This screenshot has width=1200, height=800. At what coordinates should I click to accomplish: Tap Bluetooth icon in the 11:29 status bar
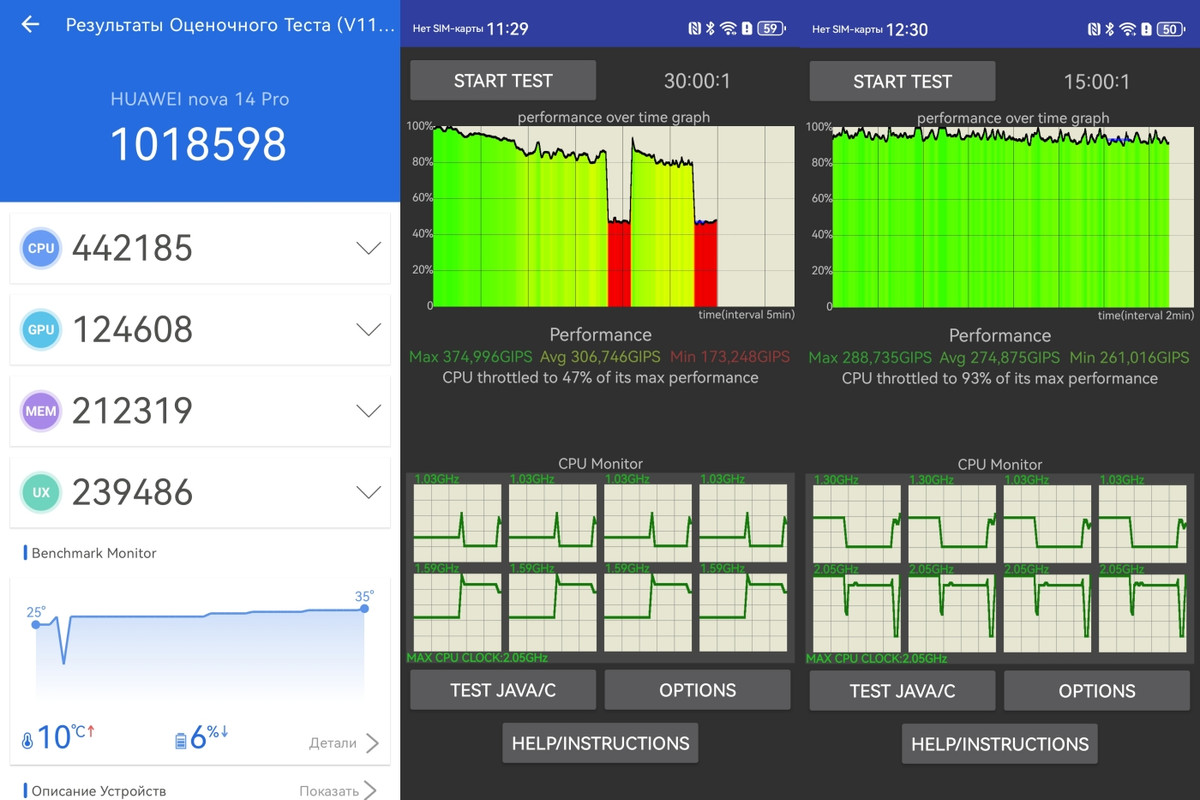point(711,29)
